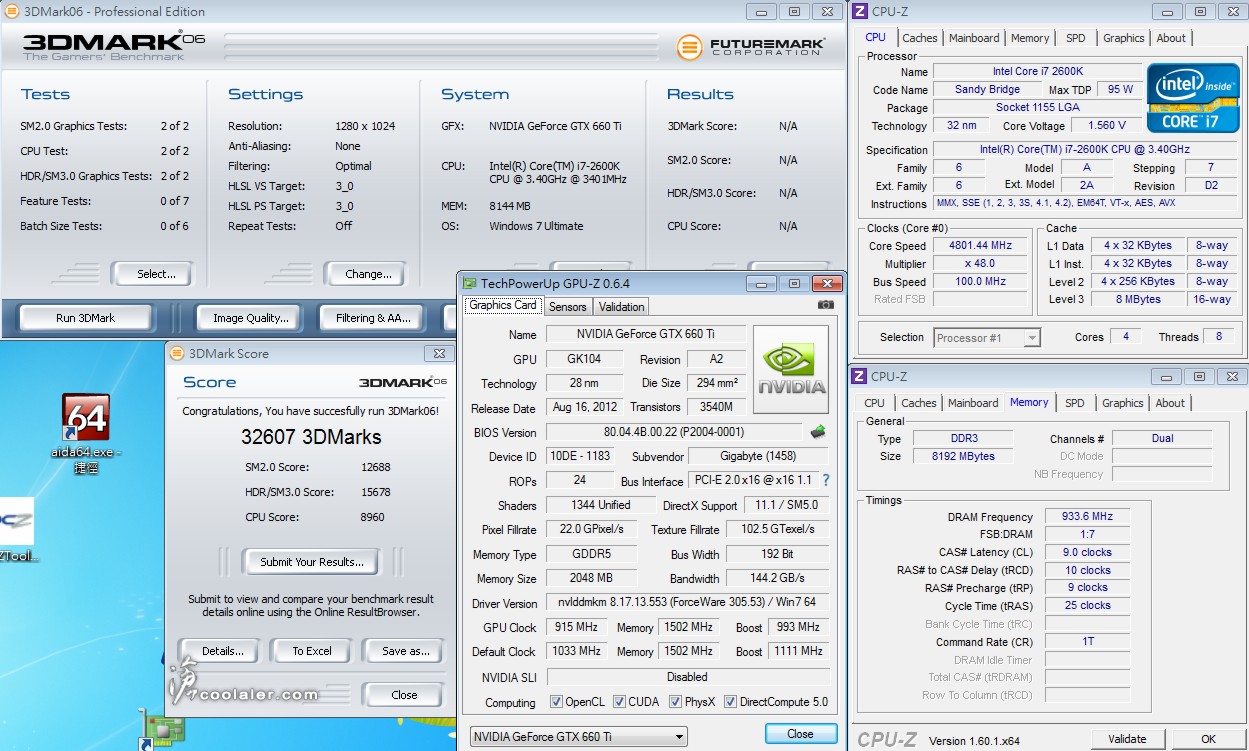Open the Memory tab in top CPU-Z

1030,38
